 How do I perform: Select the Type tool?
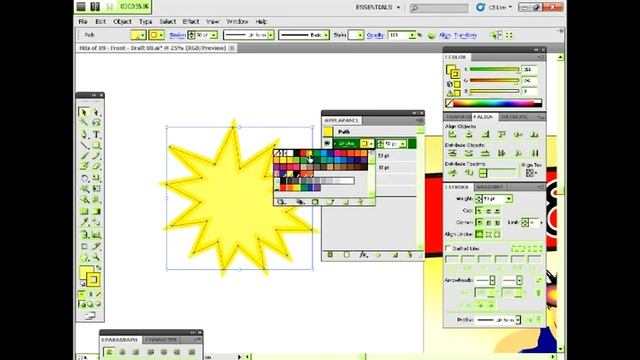point(96,134)
